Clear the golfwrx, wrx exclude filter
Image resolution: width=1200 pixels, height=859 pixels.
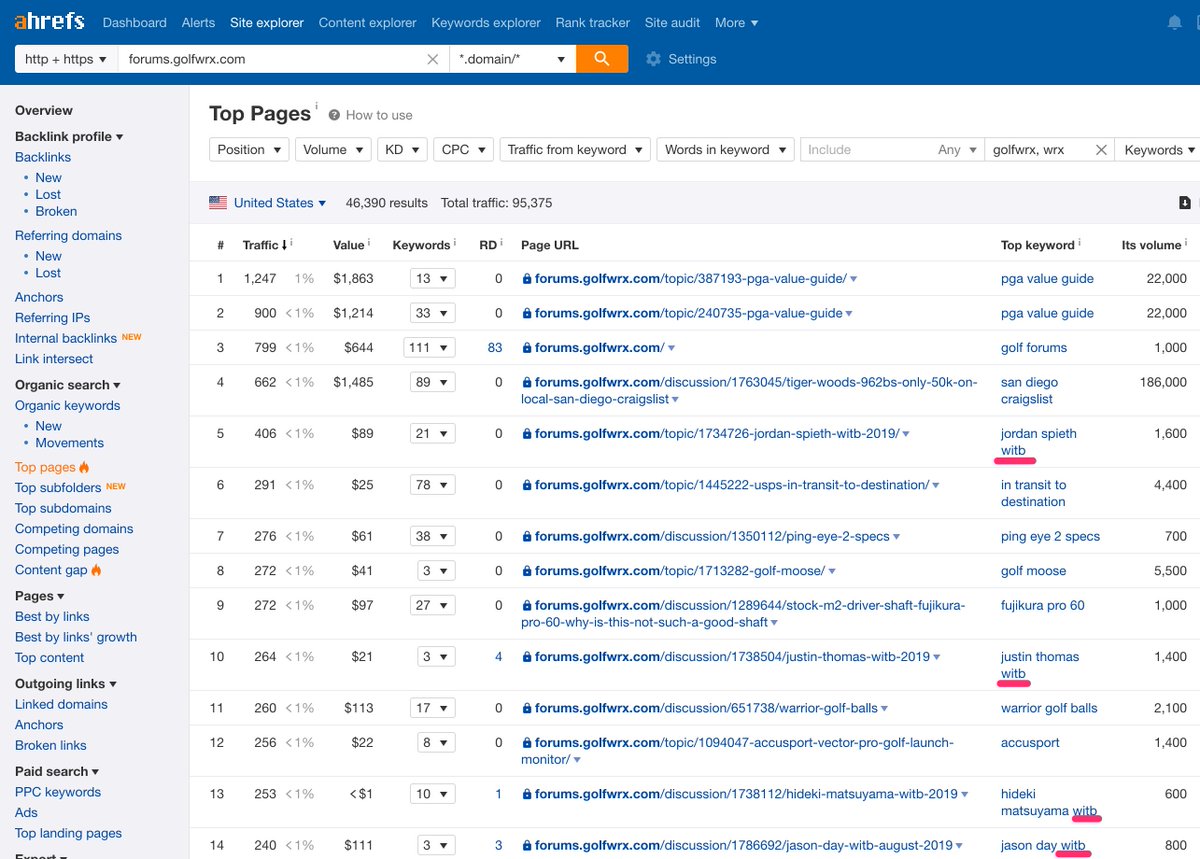click(1101, 150)
